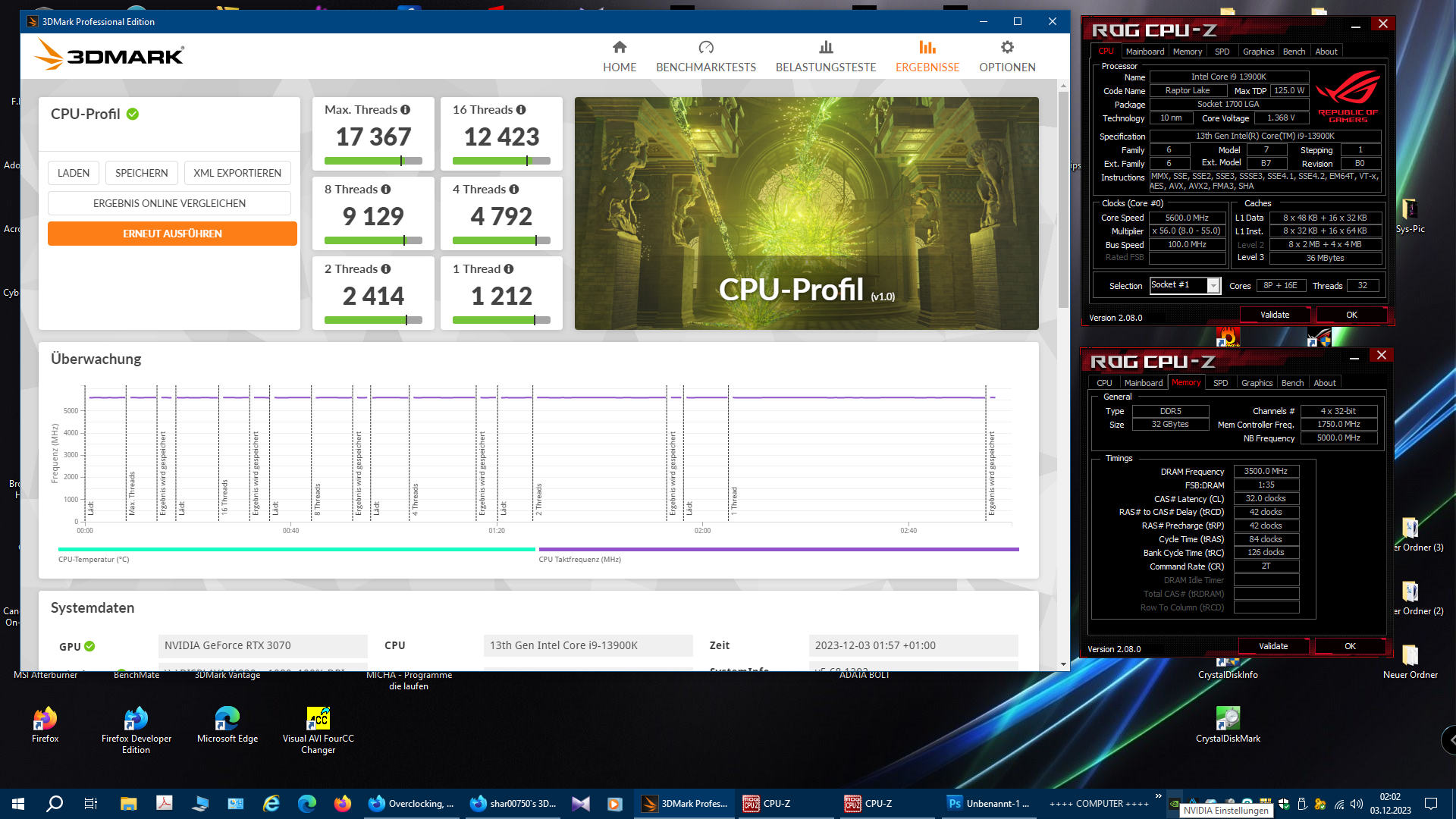Open File Explorer from the taskbar

(128, 804)
